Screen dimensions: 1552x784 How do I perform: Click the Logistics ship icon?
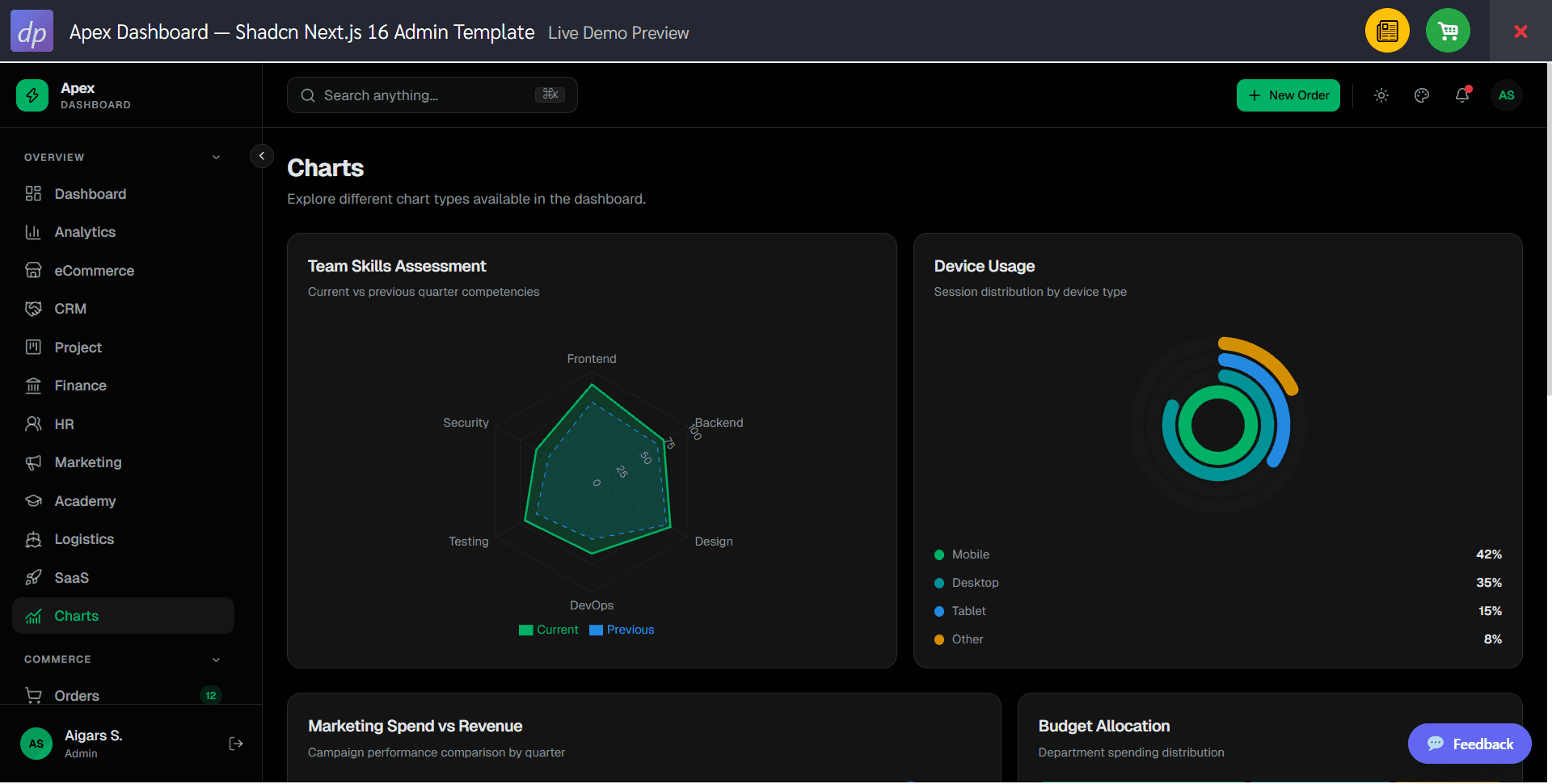(x=33, y=539)
